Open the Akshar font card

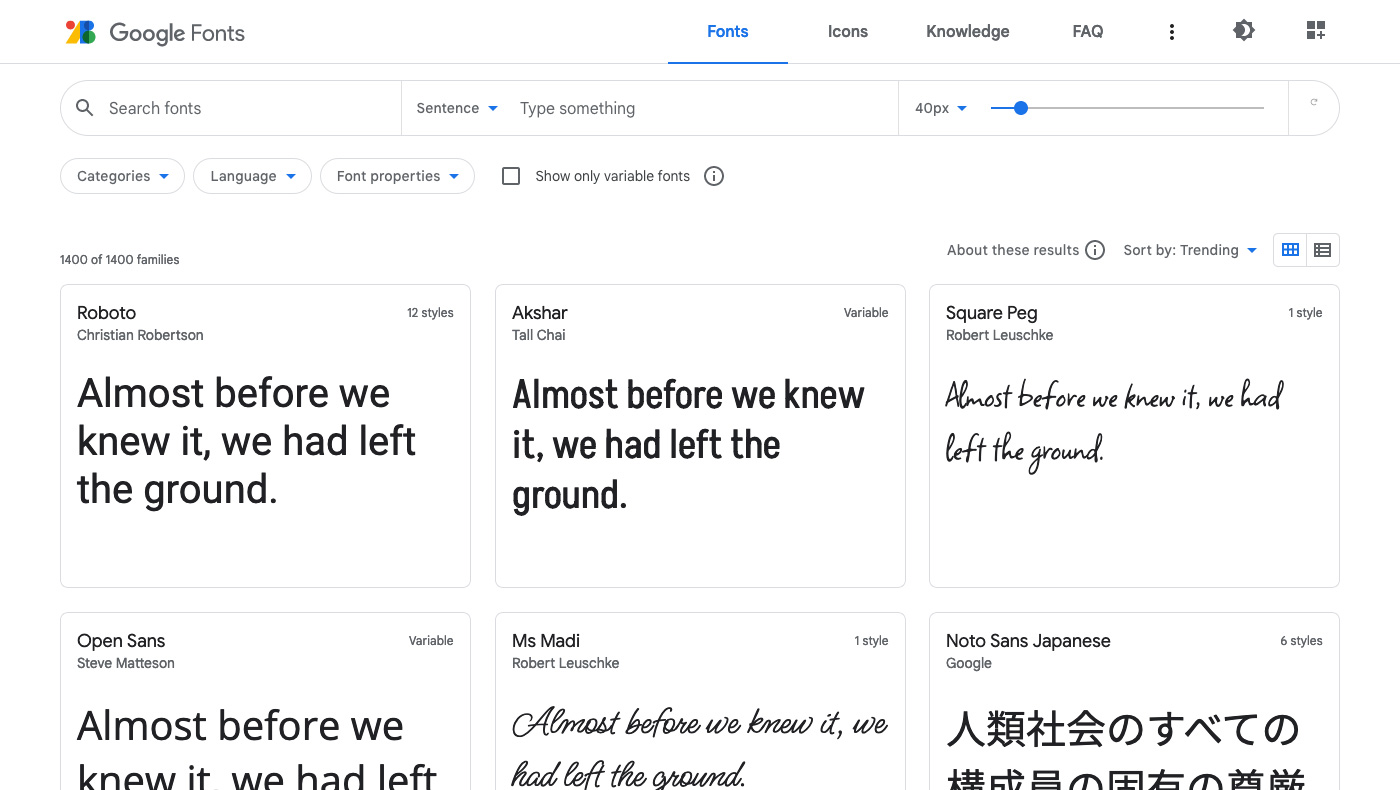coord(700,436)
